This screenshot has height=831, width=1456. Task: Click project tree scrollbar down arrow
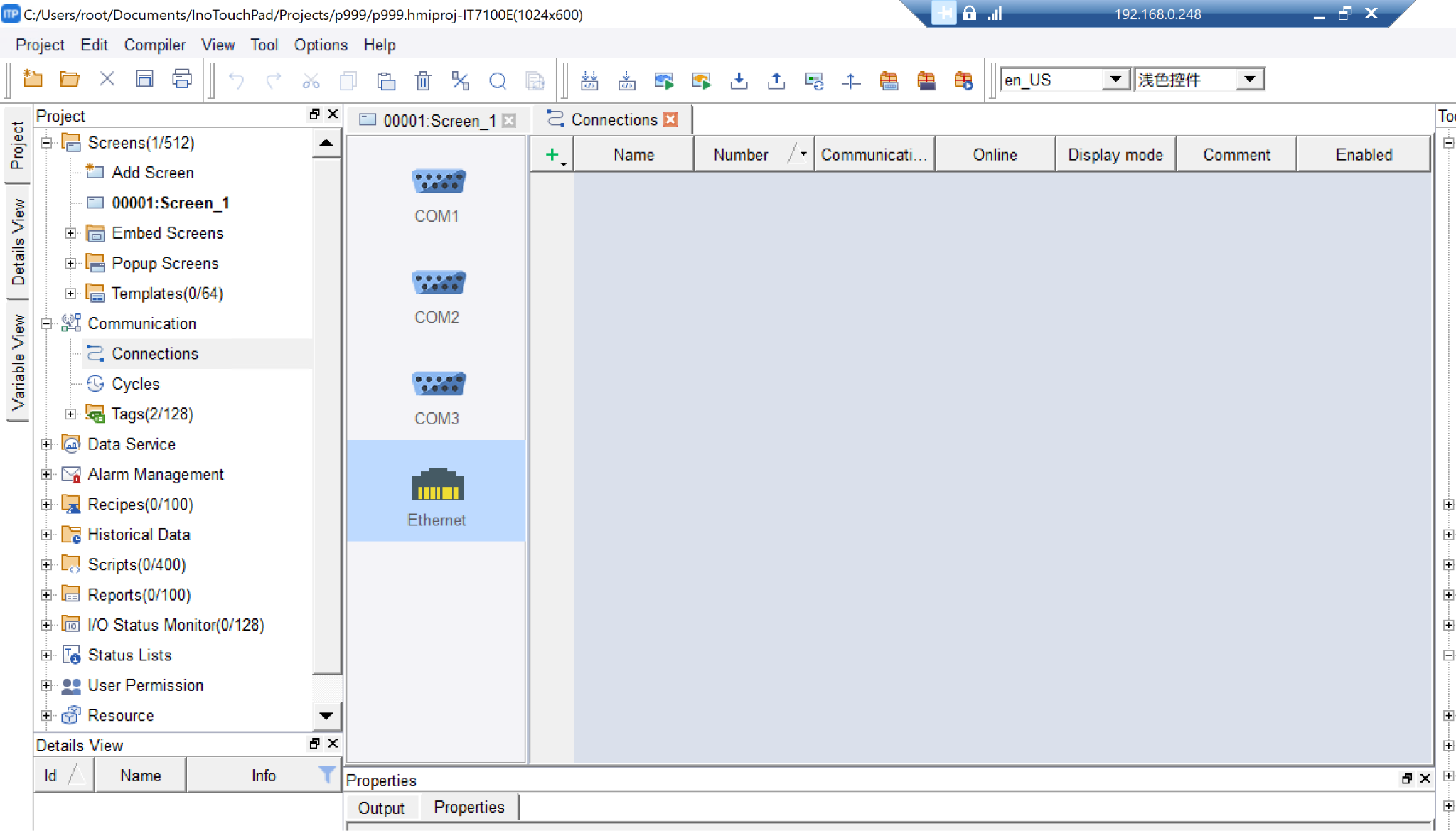coord(326,716)
